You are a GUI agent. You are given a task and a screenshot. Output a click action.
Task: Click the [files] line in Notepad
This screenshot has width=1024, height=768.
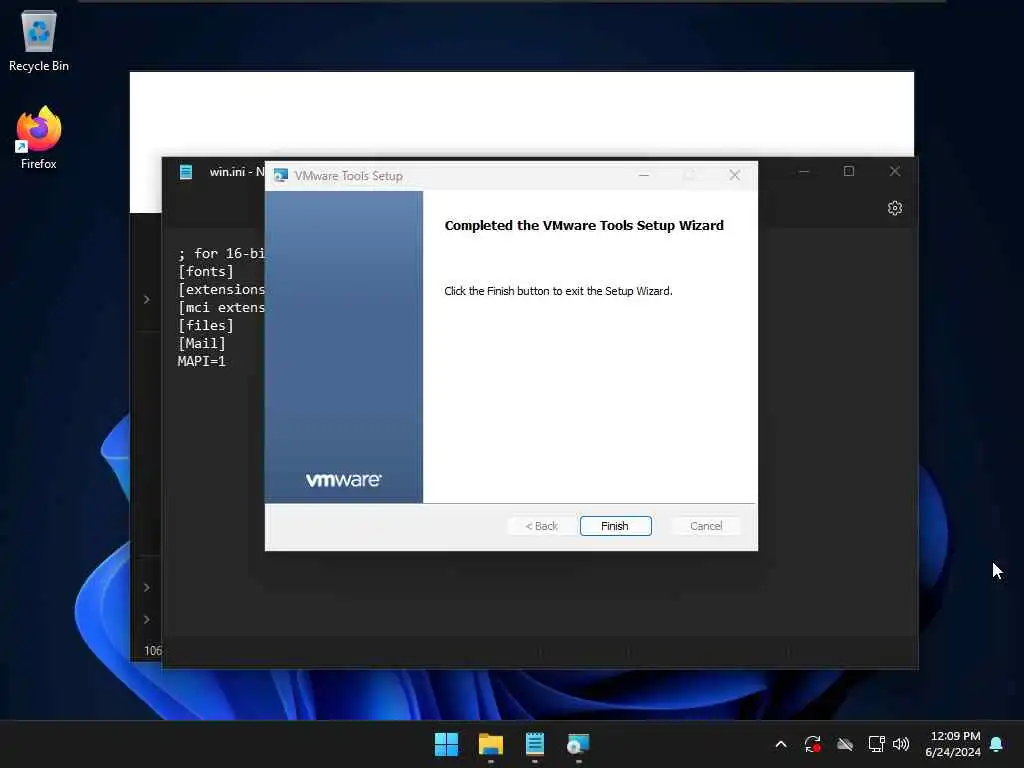(206, 325)
